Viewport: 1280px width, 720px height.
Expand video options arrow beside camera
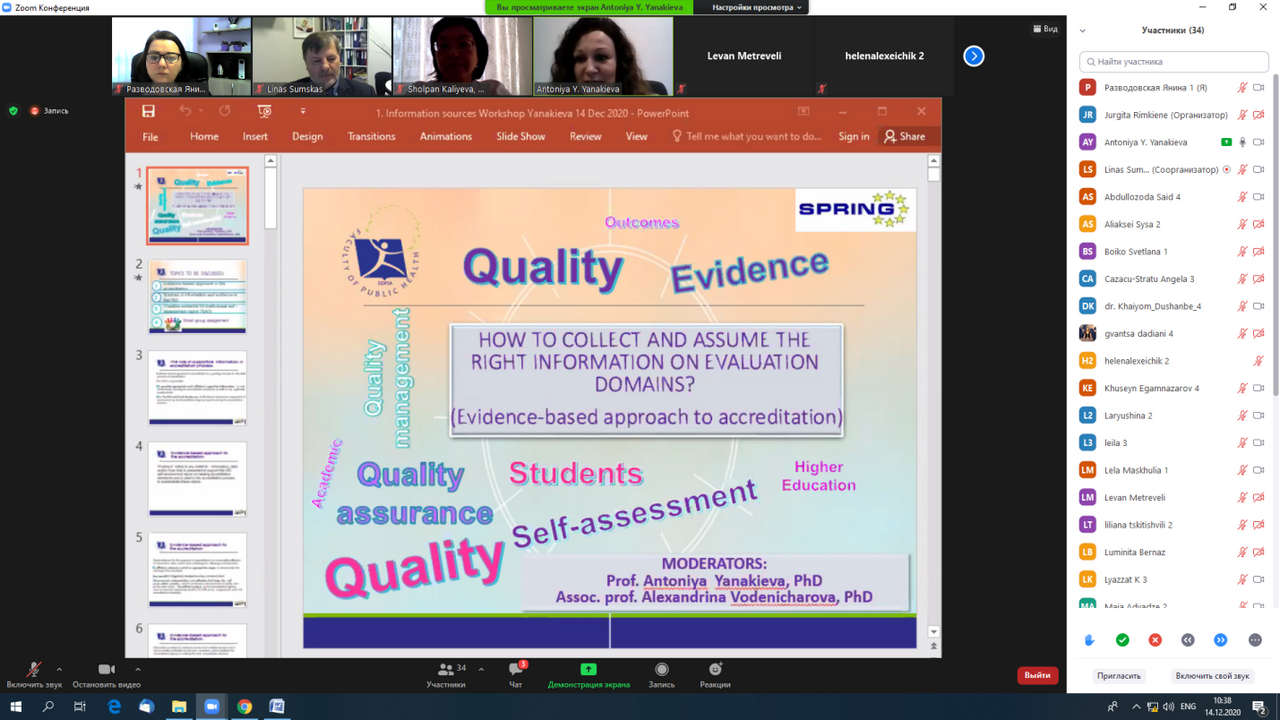coord(137,669)
